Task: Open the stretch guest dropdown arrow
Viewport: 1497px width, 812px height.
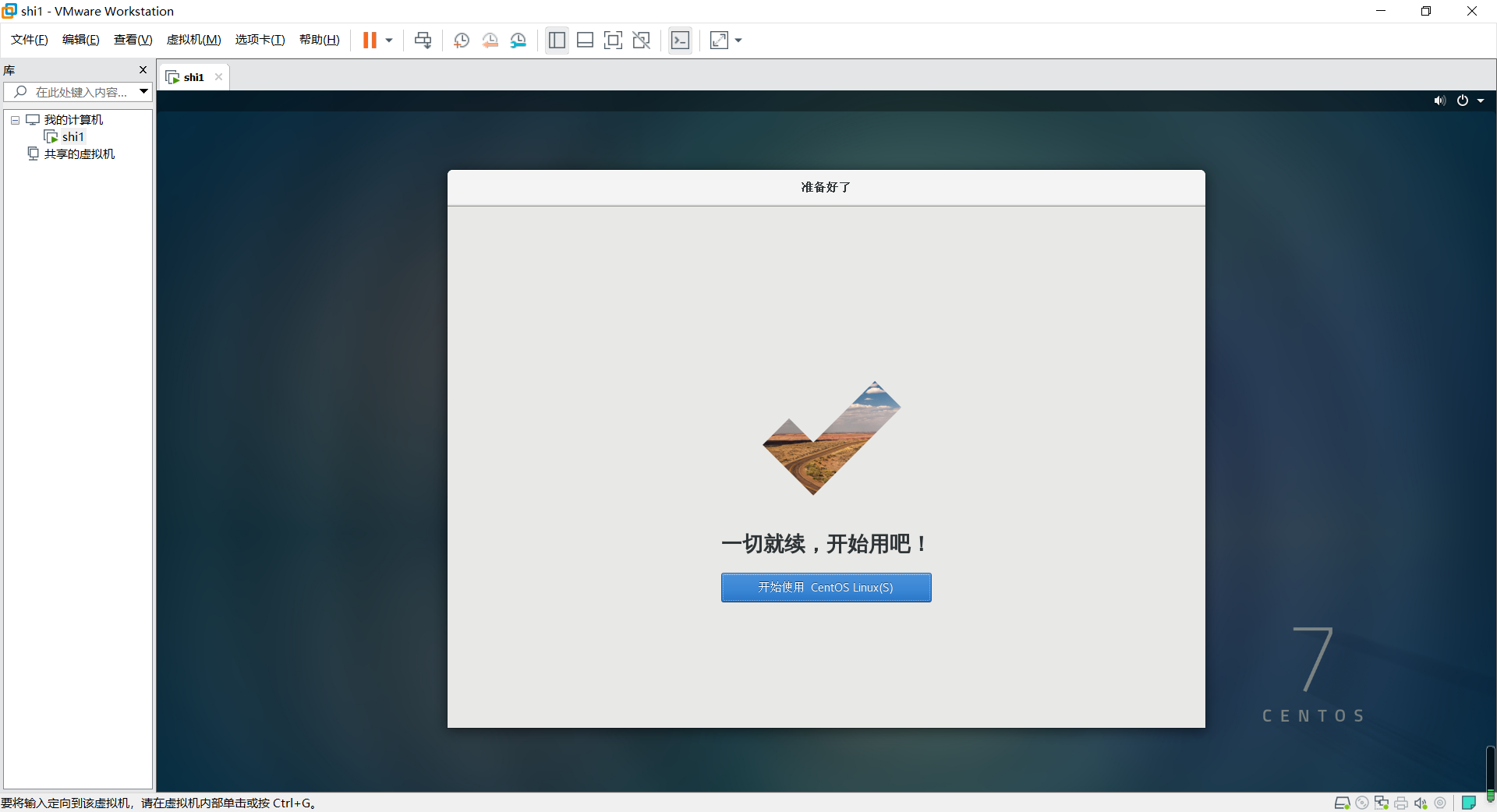Action: [738, 41]
